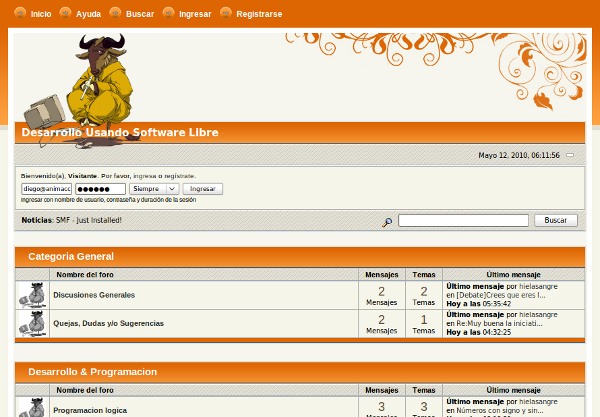Open 'Números con signo y sin...' last message
600x417 pixels.
(500, 410)
